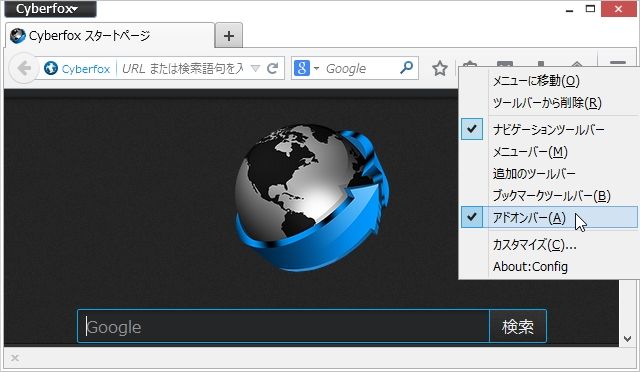Viewport: 640px width, 372px height.
Task: Open the Google search engine selector
Action: coord(306,68)
